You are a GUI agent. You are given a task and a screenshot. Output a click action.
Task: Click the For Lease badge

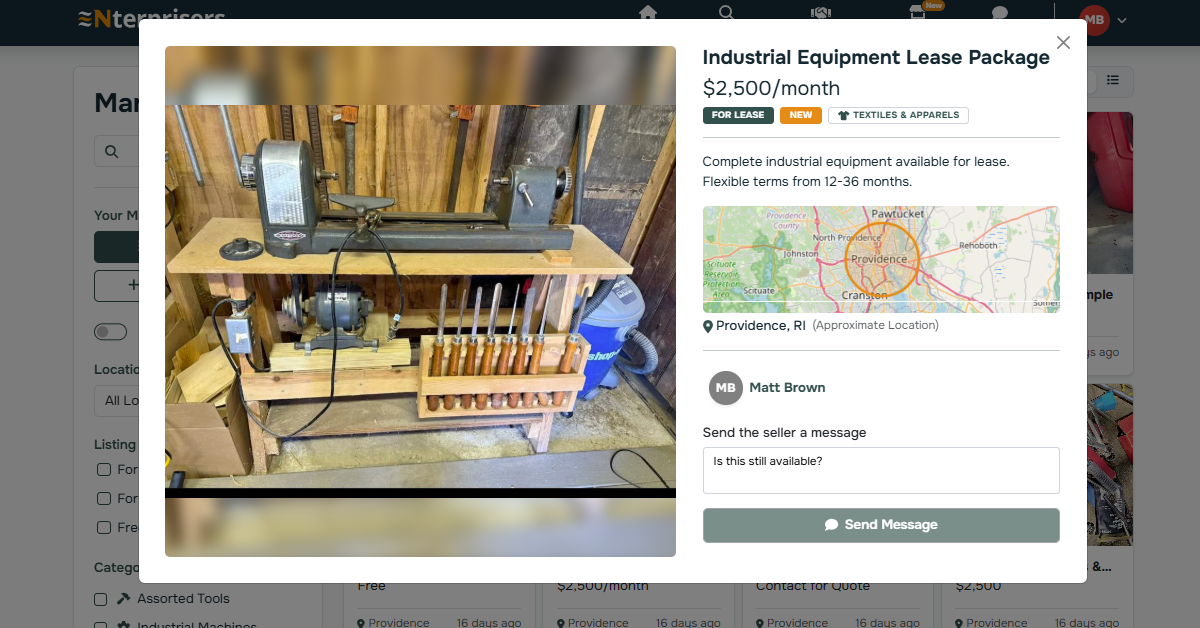coord(738,115)
